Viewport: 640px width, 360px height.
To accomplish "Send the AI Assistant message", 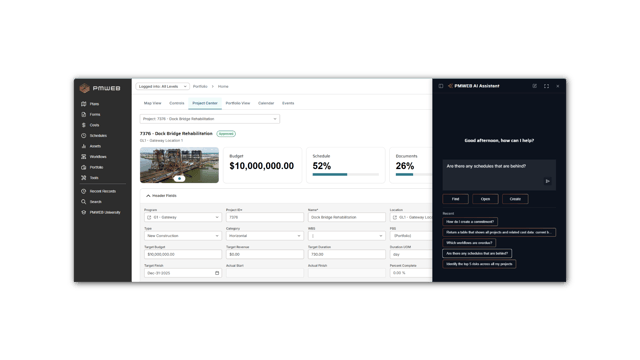I will (547, 181).
